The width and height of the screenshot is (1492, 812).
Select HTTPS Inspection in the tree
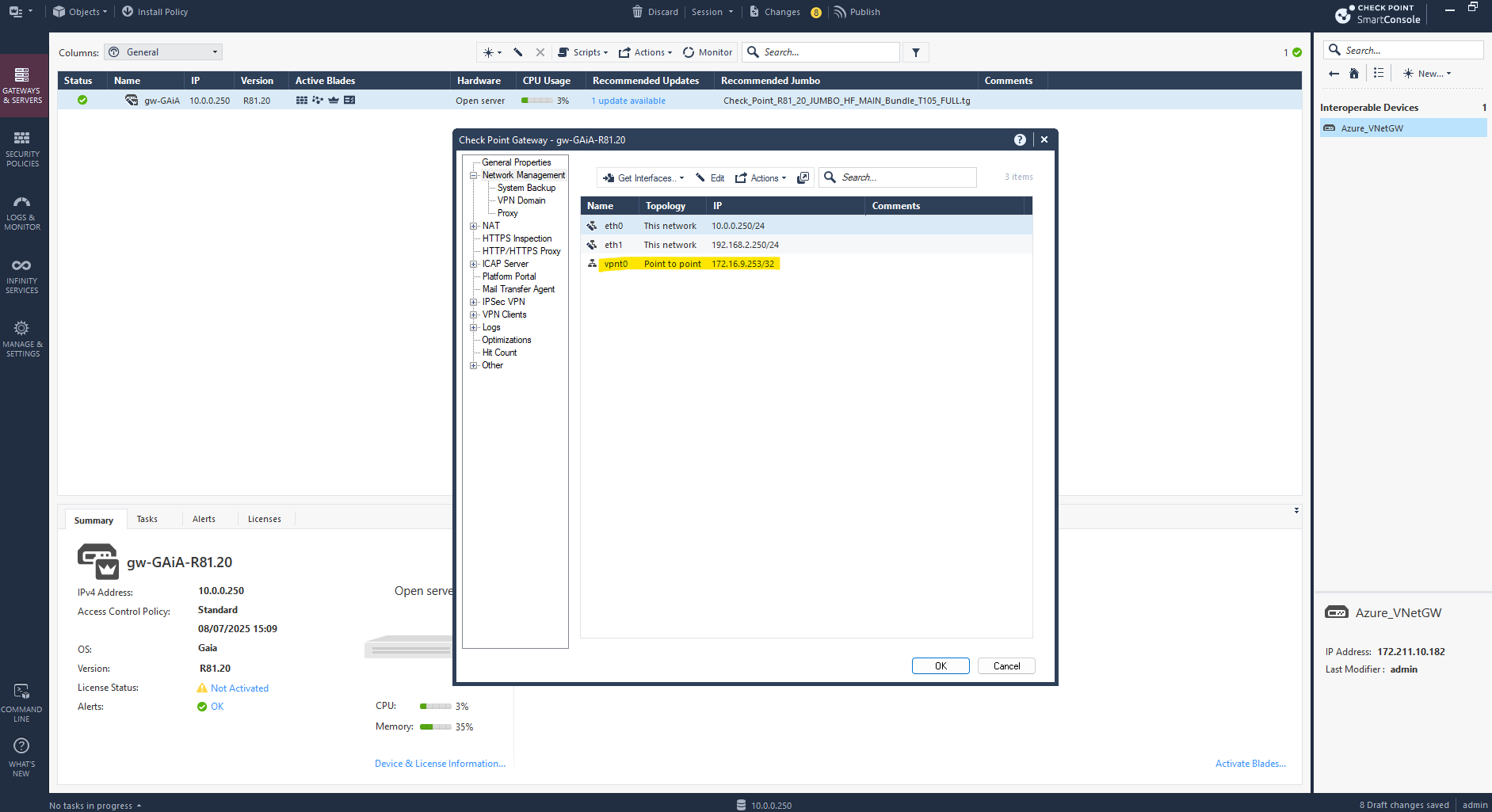[x=517, y=238]
